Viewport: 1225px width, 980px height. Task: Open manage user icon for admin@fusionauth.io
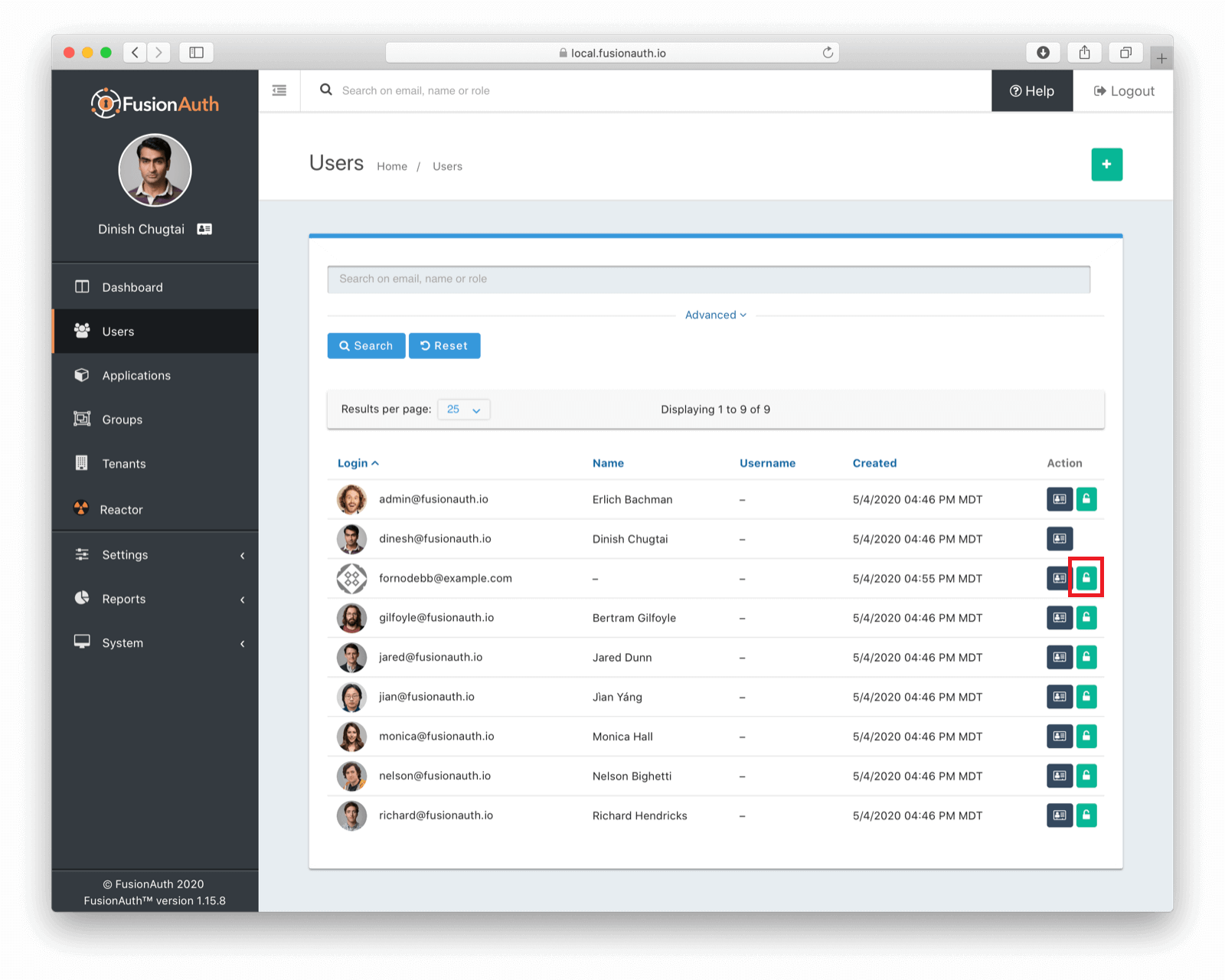[x=1060, y=499]
